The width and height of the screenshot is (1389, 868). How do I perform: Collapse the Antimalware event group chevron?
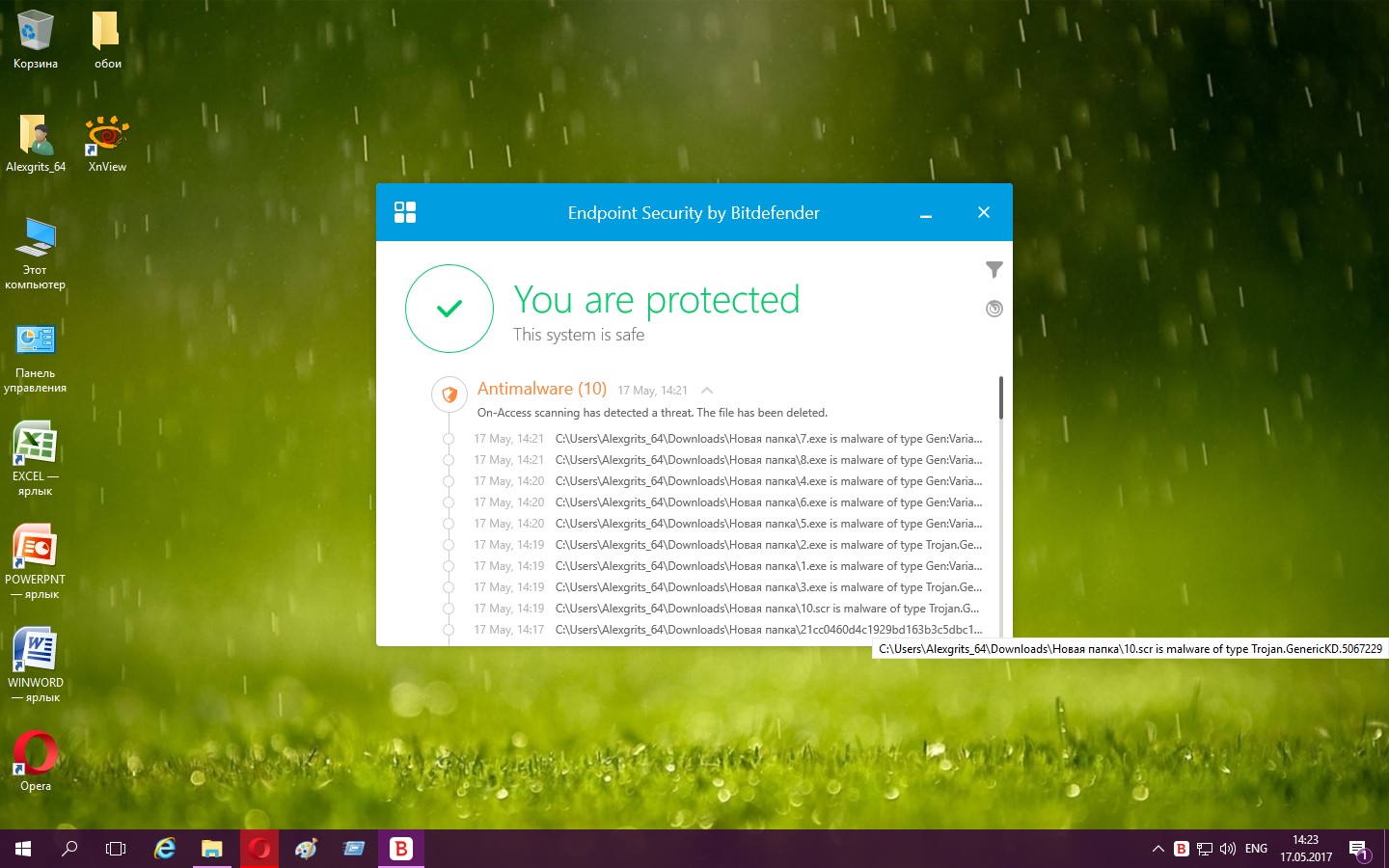(707, 391)
